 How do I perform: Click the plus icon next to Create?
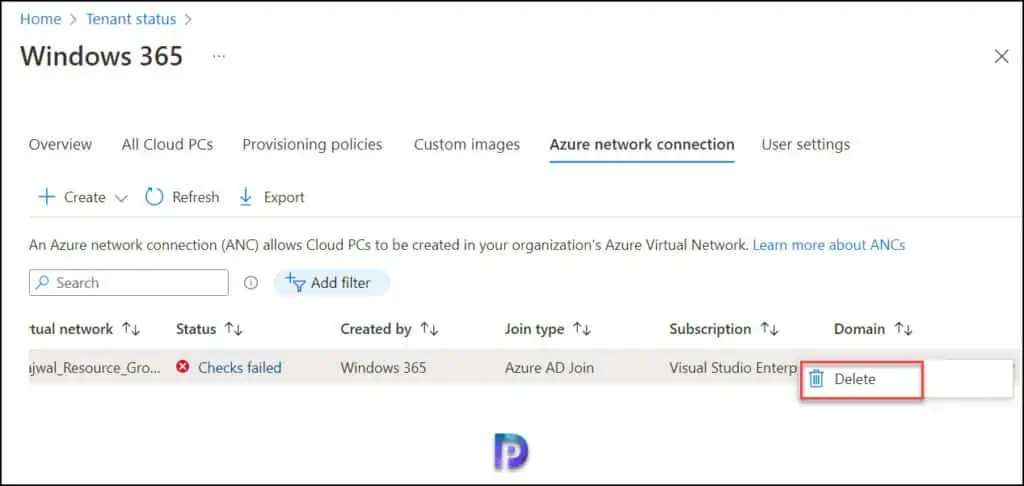coord(46,197)
